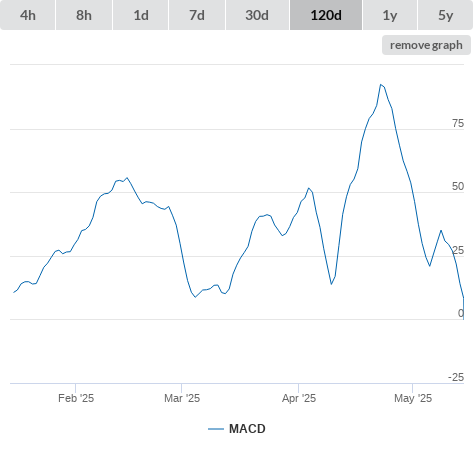Open the 7d time range view

pos(197,15)
